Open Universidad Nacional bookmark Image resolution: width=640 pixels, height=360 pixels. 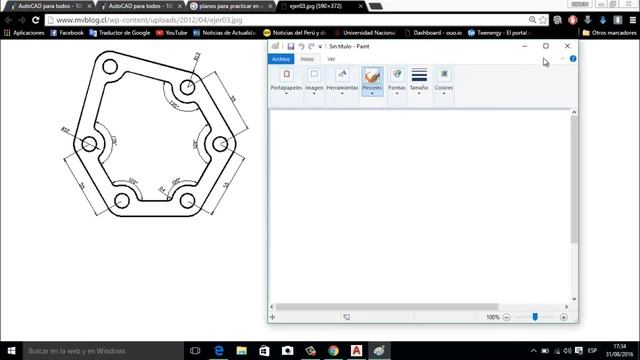365,33
